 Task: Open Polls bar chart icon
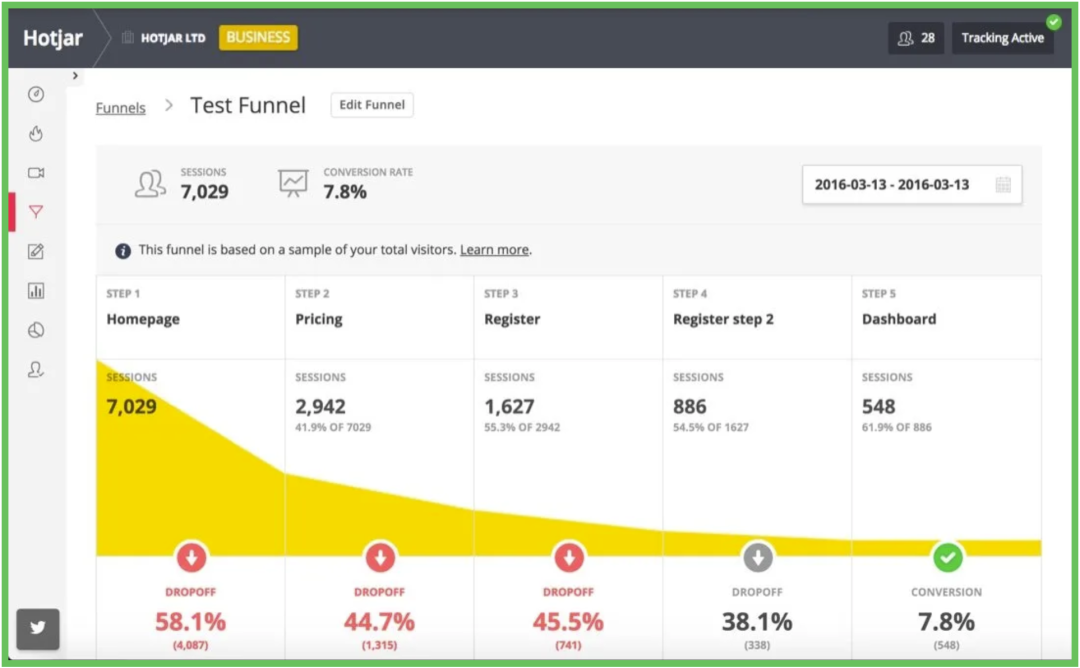36,291
